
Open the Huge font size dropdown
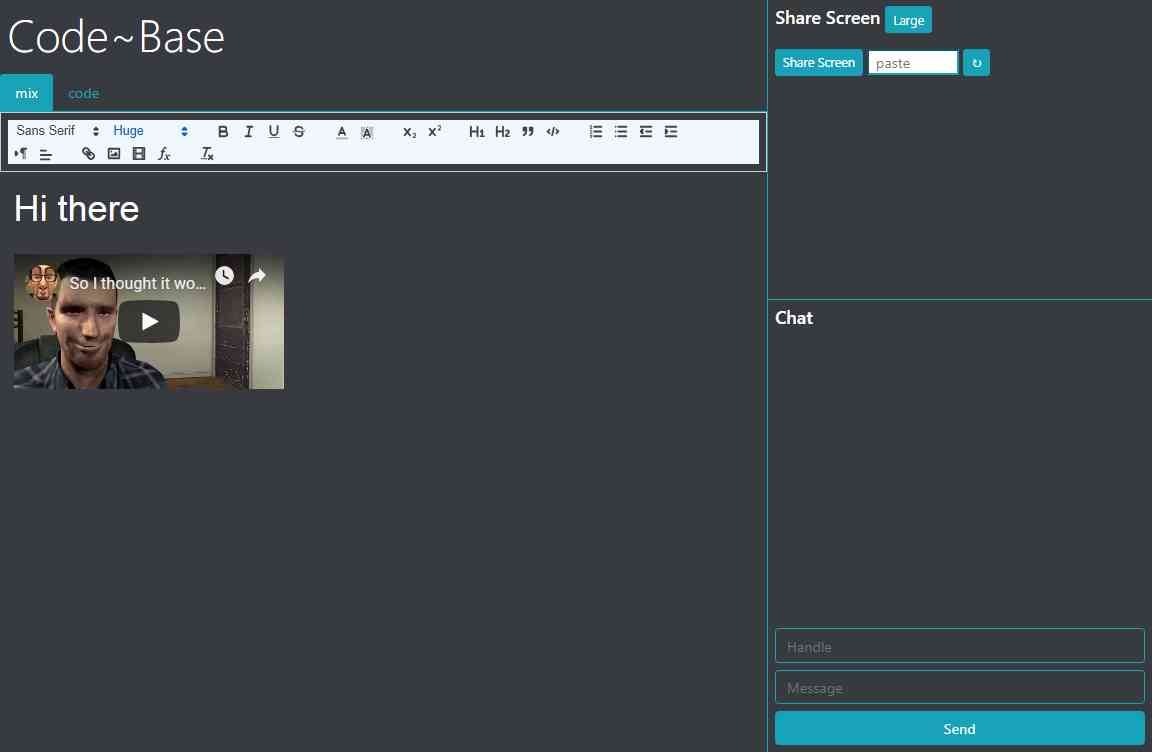pos(150,131)
